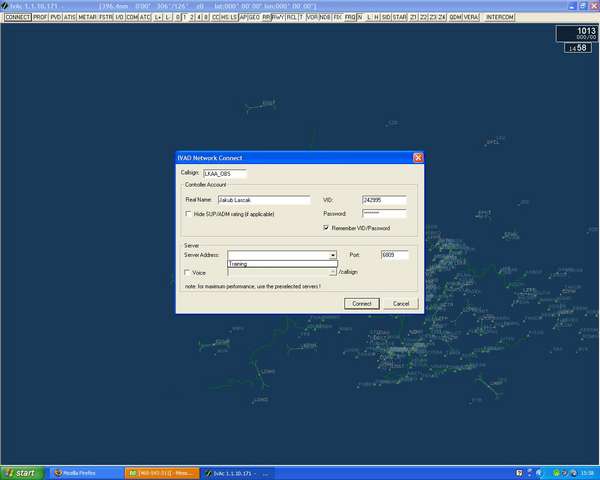Toggle the RWY toolbar button
This screenshot has width=600, height=480.
coord(278,17)
